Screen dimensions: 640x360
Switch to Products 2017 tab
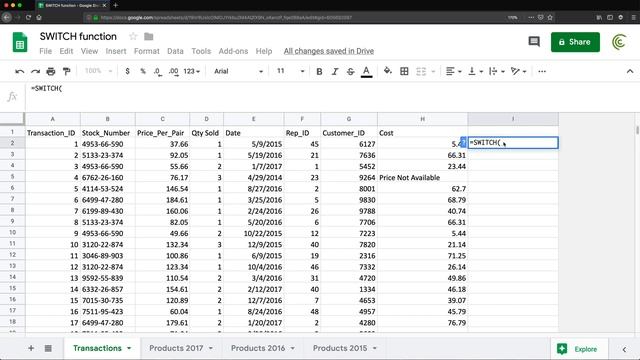click(176, 348)
